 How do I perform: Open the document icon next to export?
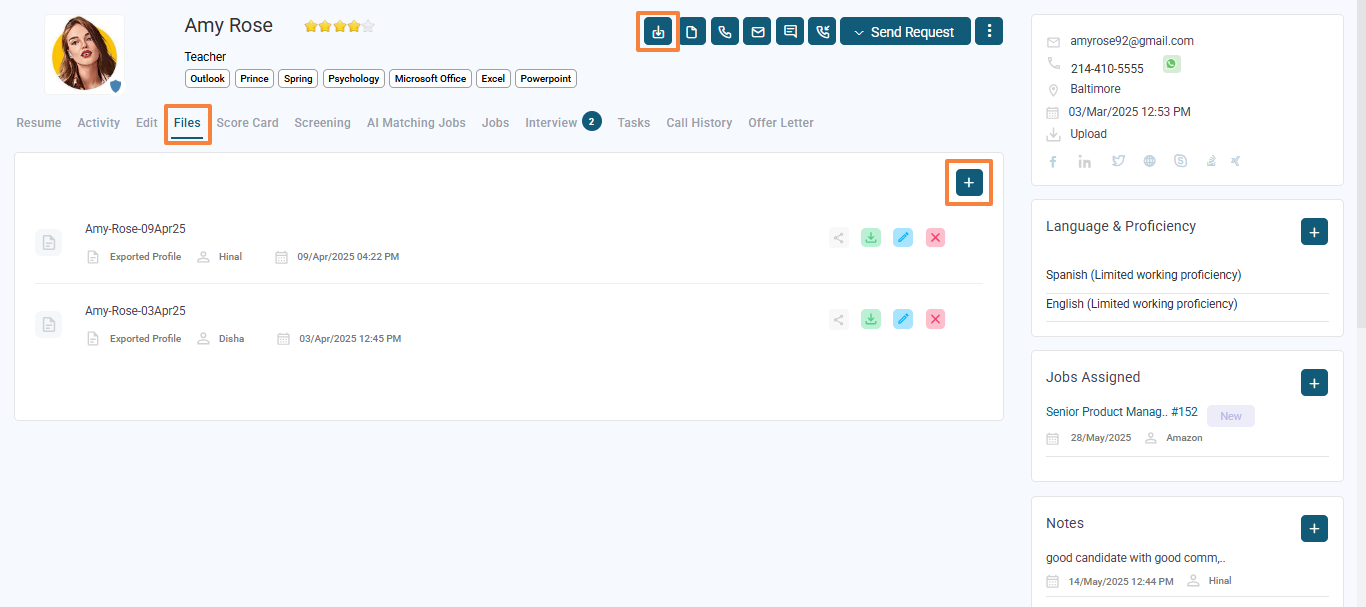693,32
